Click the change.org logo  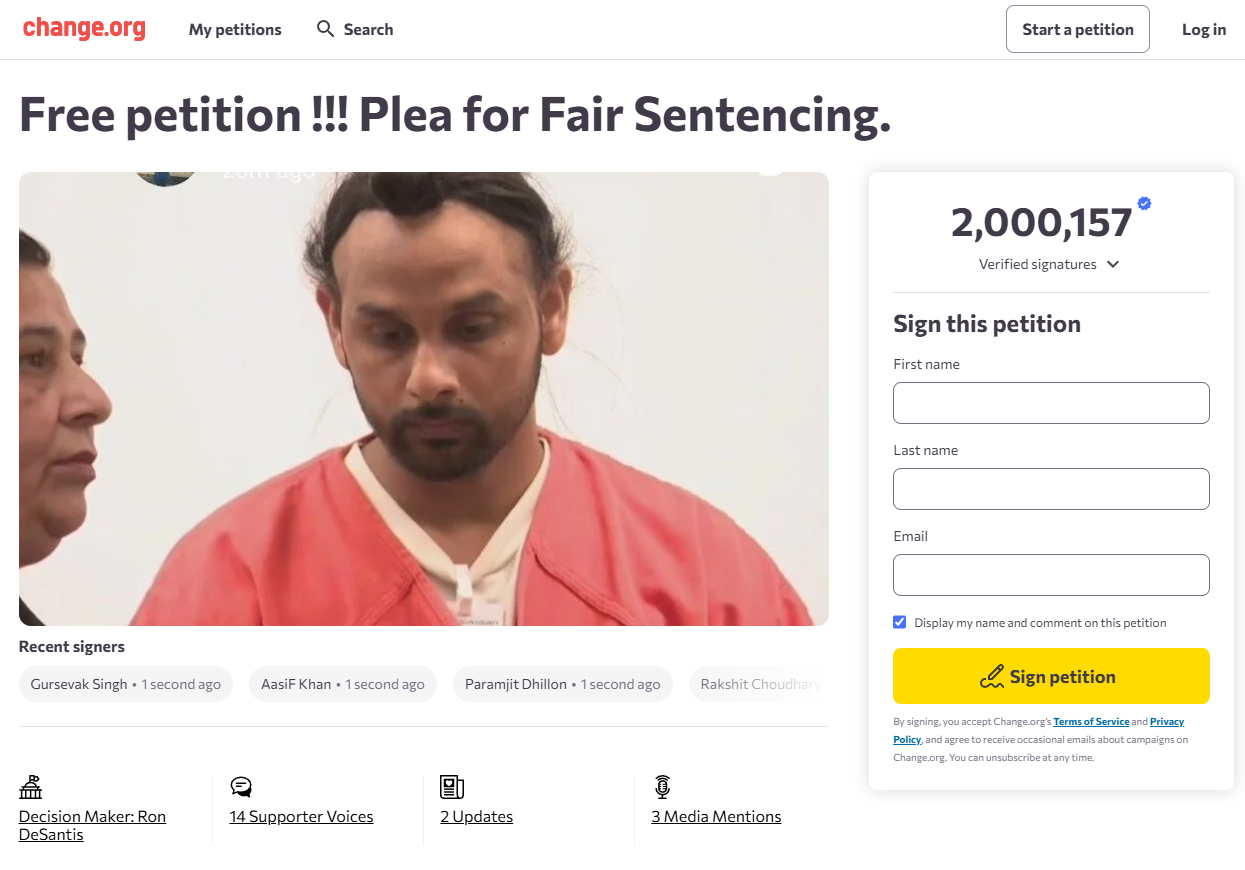click(x=84, y=29)
